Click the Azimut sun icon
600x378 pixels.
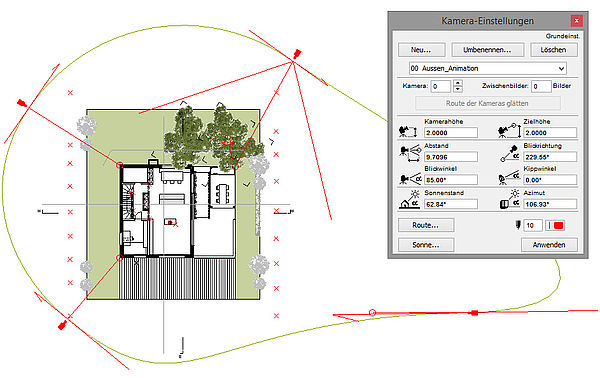tap(510, 200)
